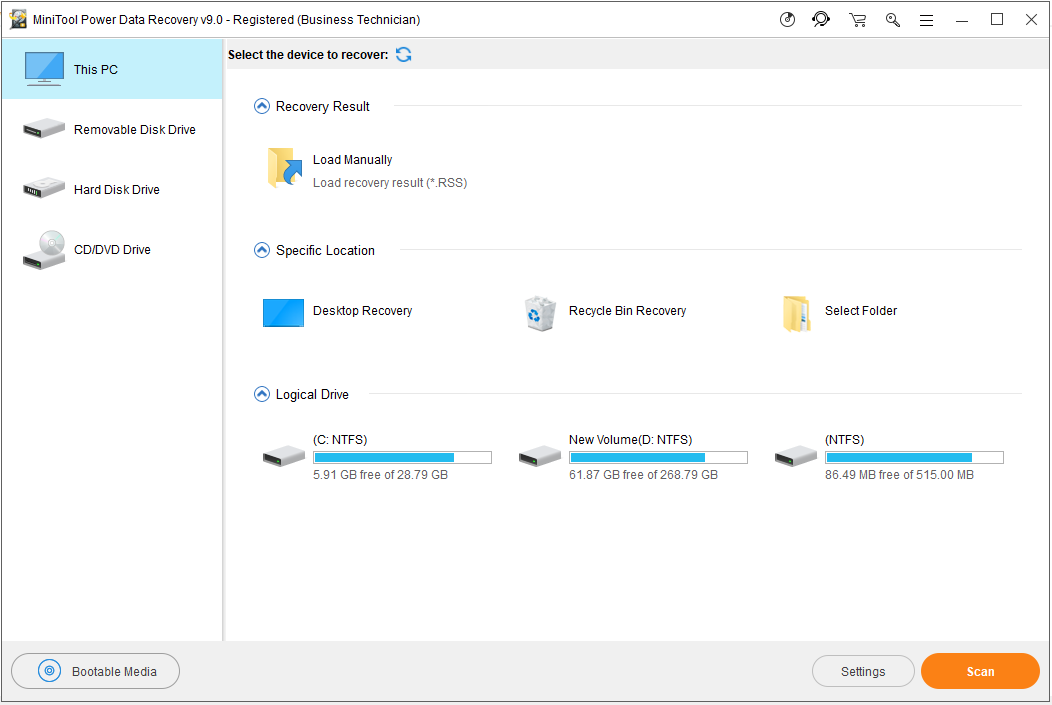
Task: Maximize the MiniTool window
Action: click(x=997, y=19)
